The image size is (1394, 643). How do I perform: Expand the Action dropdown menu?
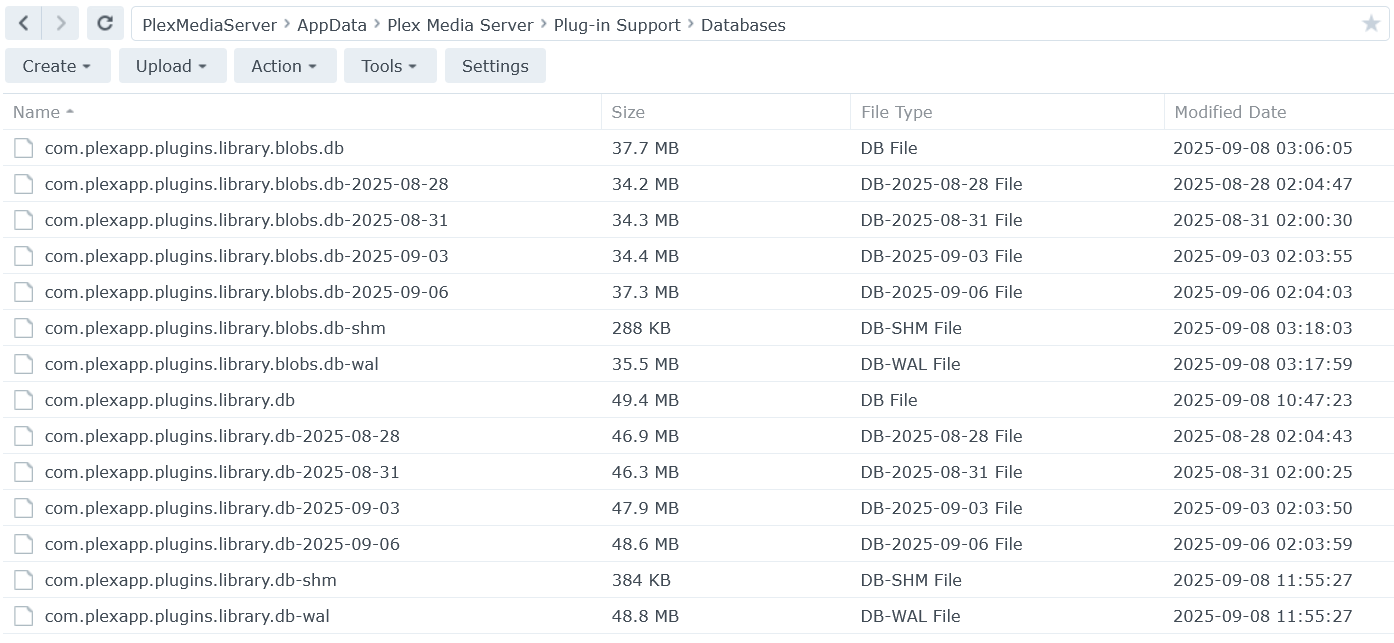285,66
